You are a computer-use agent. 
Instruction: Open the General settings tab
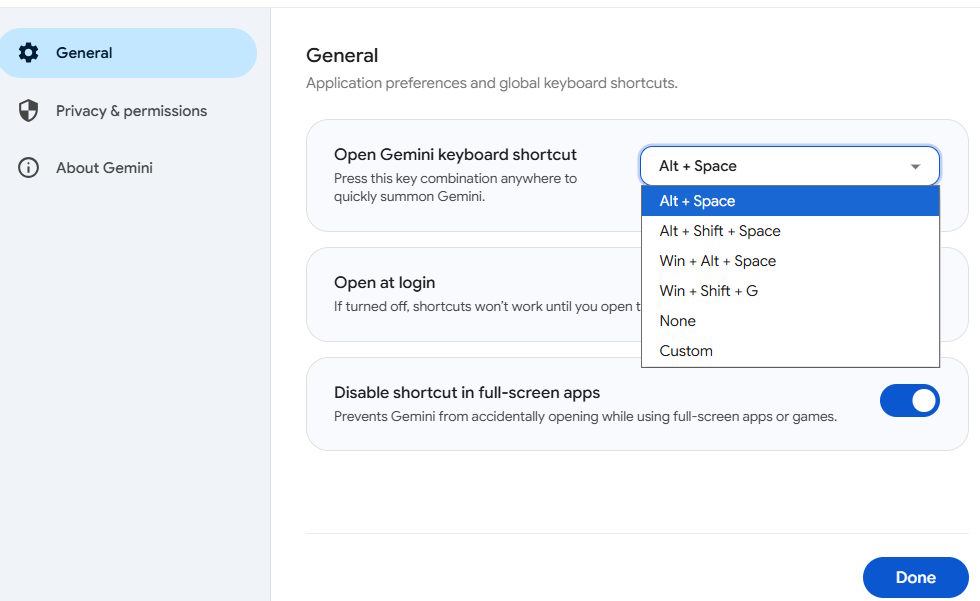128,52
